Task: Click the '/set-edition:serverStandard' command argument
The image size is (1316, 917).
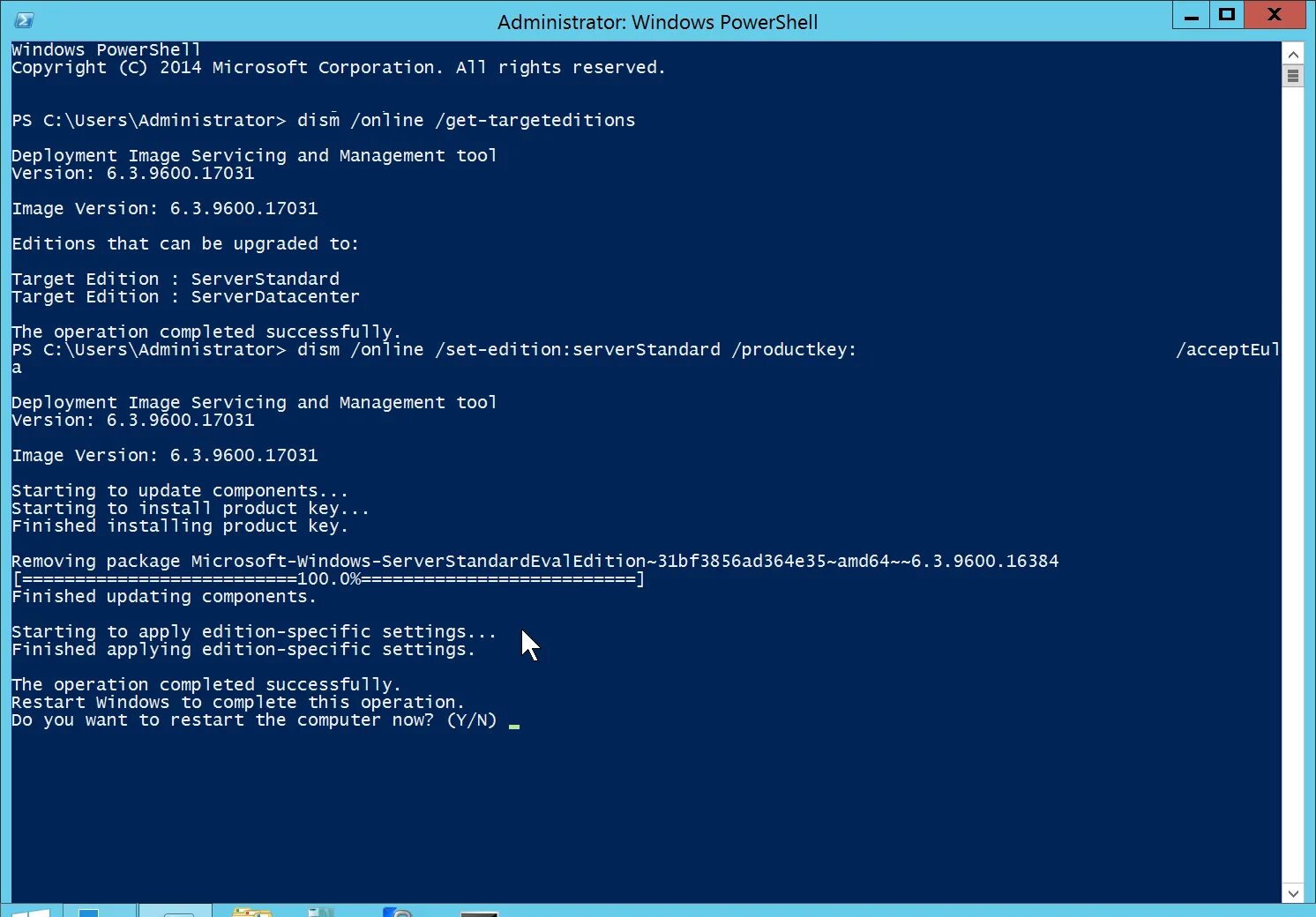Action: click(x=578, y=349)
